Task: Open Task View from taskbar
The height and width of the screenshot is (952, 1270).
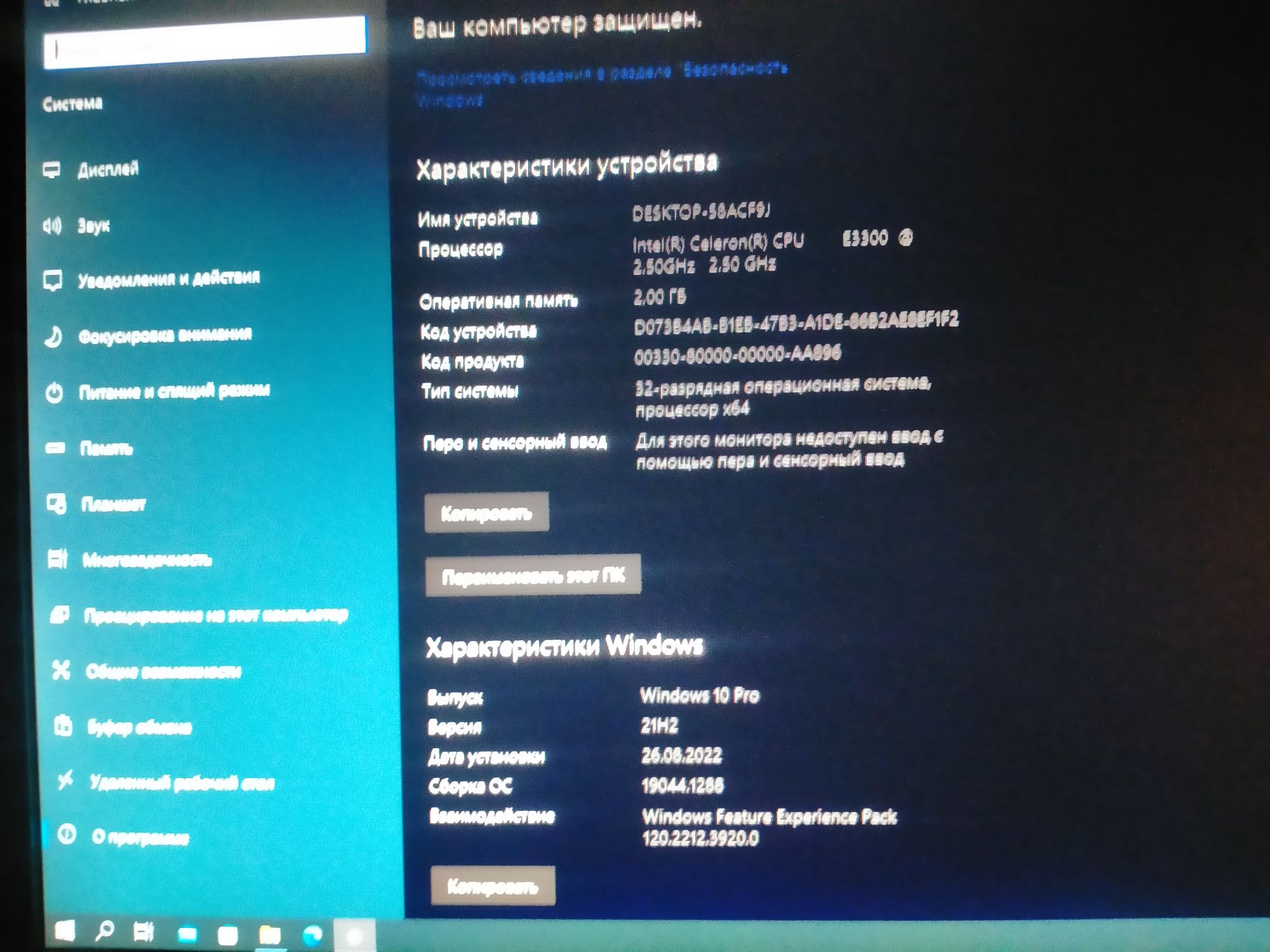Action: [144, 932]
